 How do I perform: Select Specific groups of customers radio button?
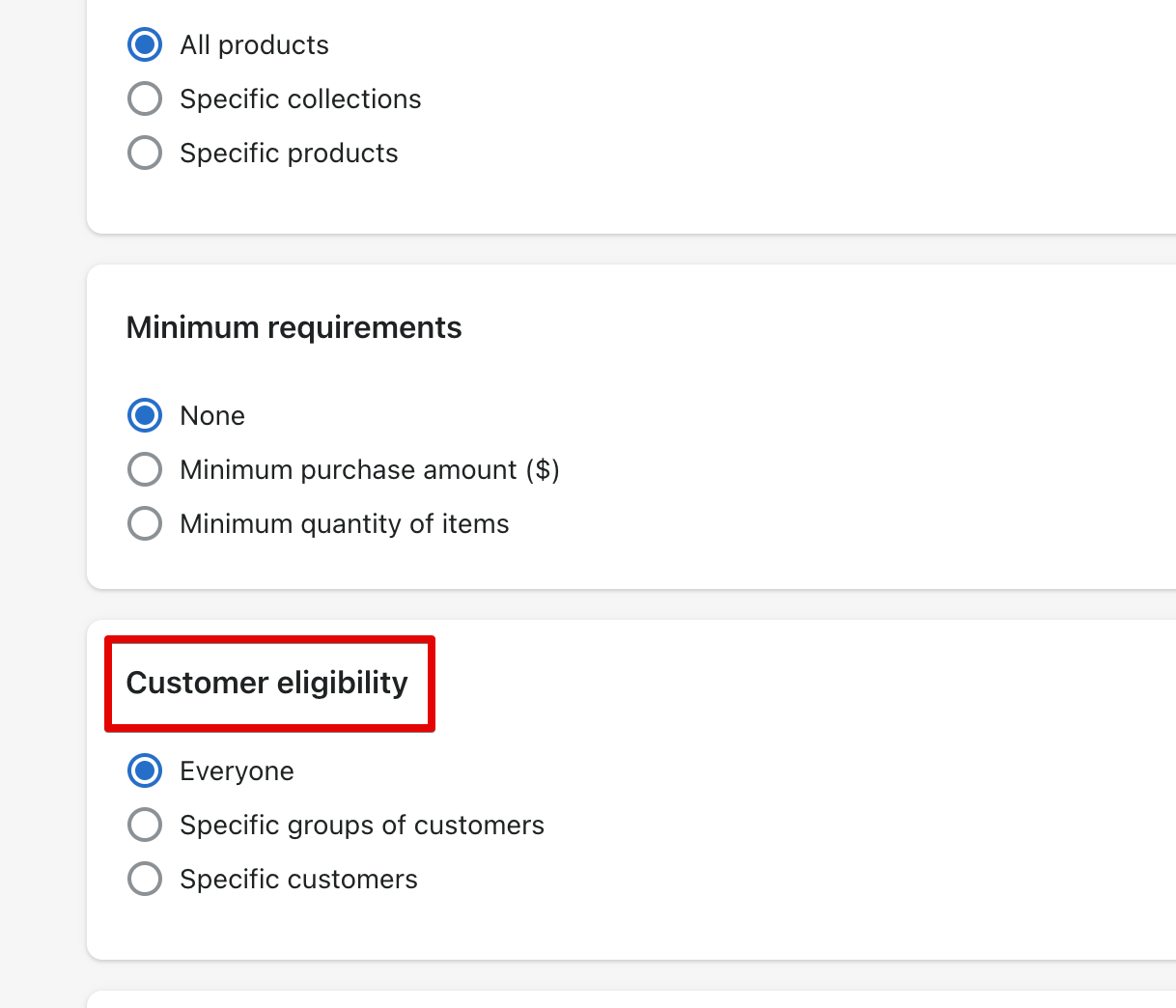click(x=145, y=825)
